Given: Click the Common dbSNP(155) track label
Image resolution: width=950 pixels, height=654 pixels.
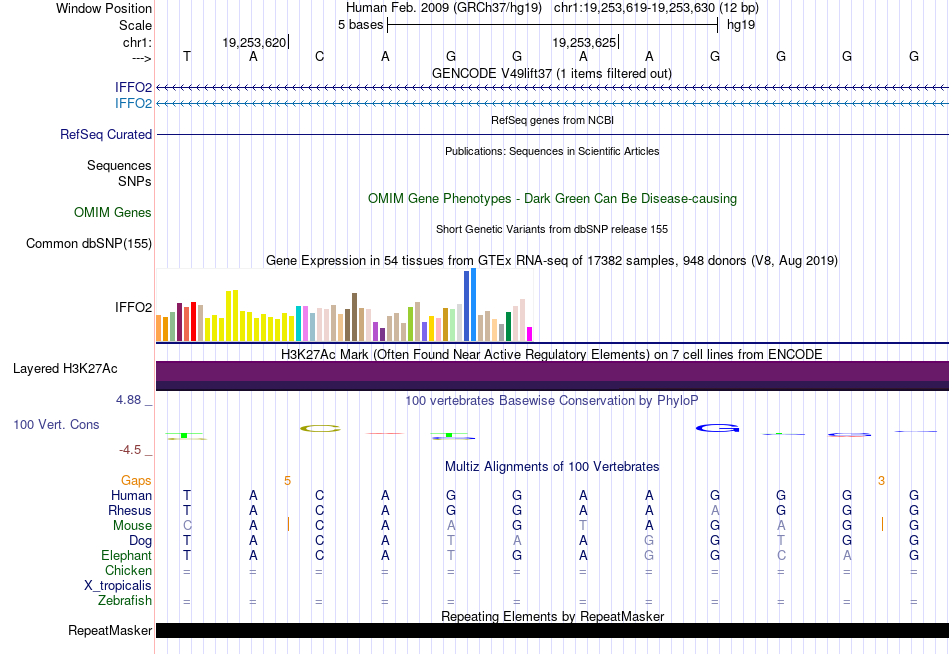Looking at the screenshot, I should point(88,243).
